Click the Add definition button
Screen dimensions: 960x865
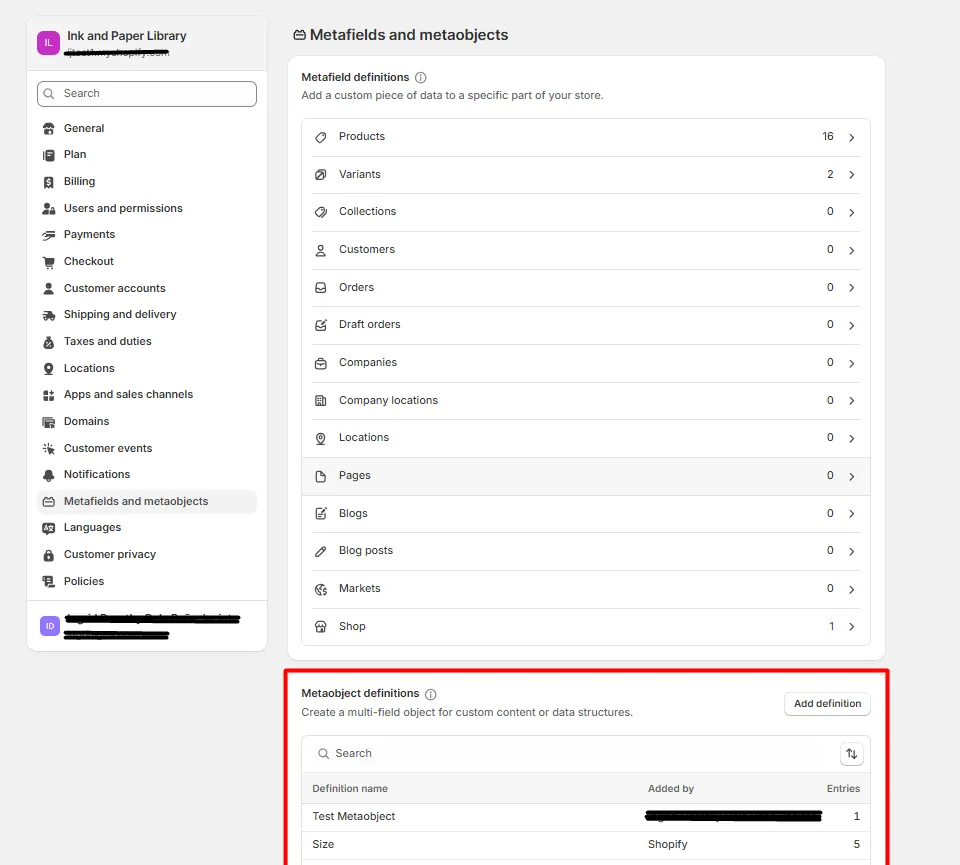pos(827,704)
